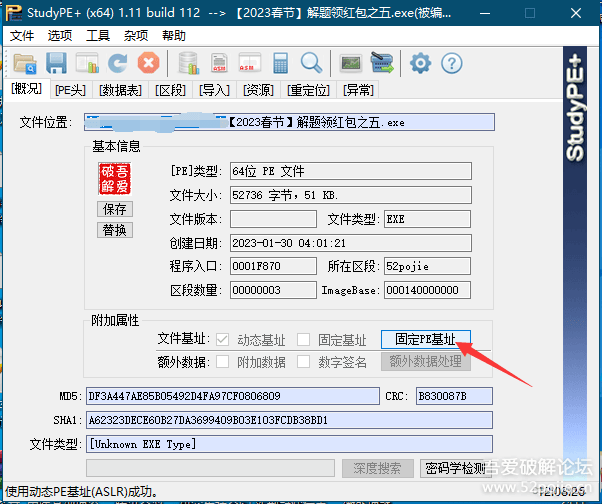Image resolution: width=602 pixels, height=504 pixels.
Task: Click the 区段数量 field 00000003
Action: pos(273,290)
